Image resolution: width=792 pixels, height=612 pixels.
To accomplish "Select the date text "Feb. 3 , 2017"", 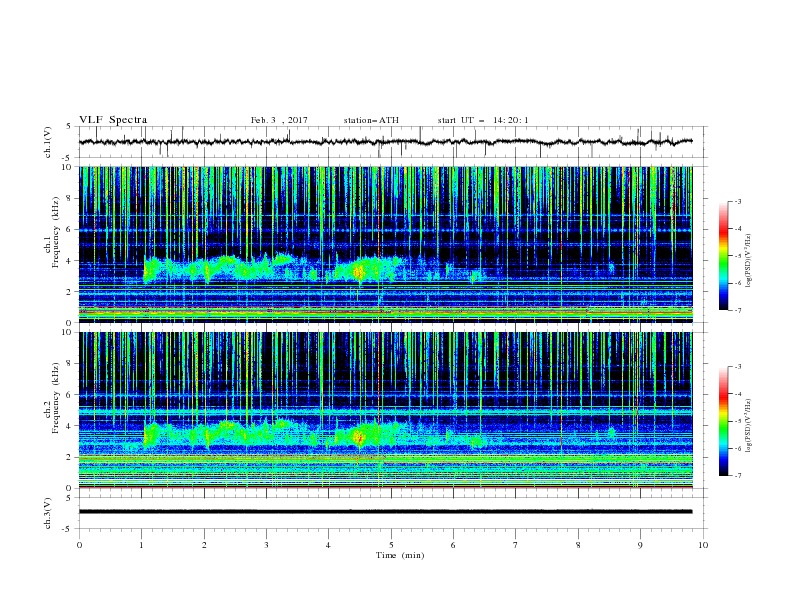I will point(279,120).
